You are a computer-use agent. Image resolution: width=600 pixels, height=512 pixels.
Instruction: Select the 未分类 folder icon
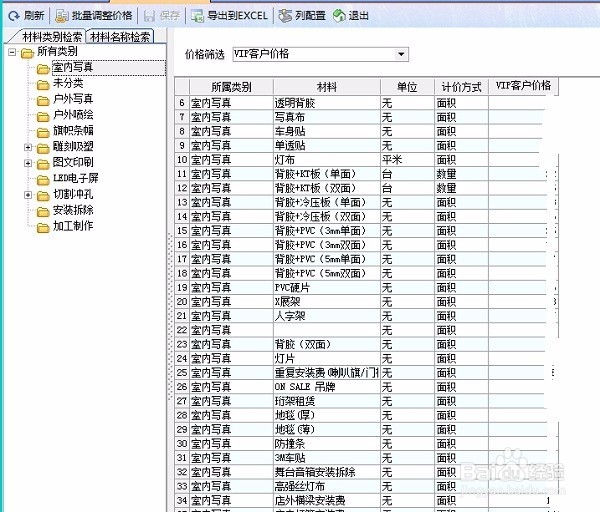click(x=43, y=85)
